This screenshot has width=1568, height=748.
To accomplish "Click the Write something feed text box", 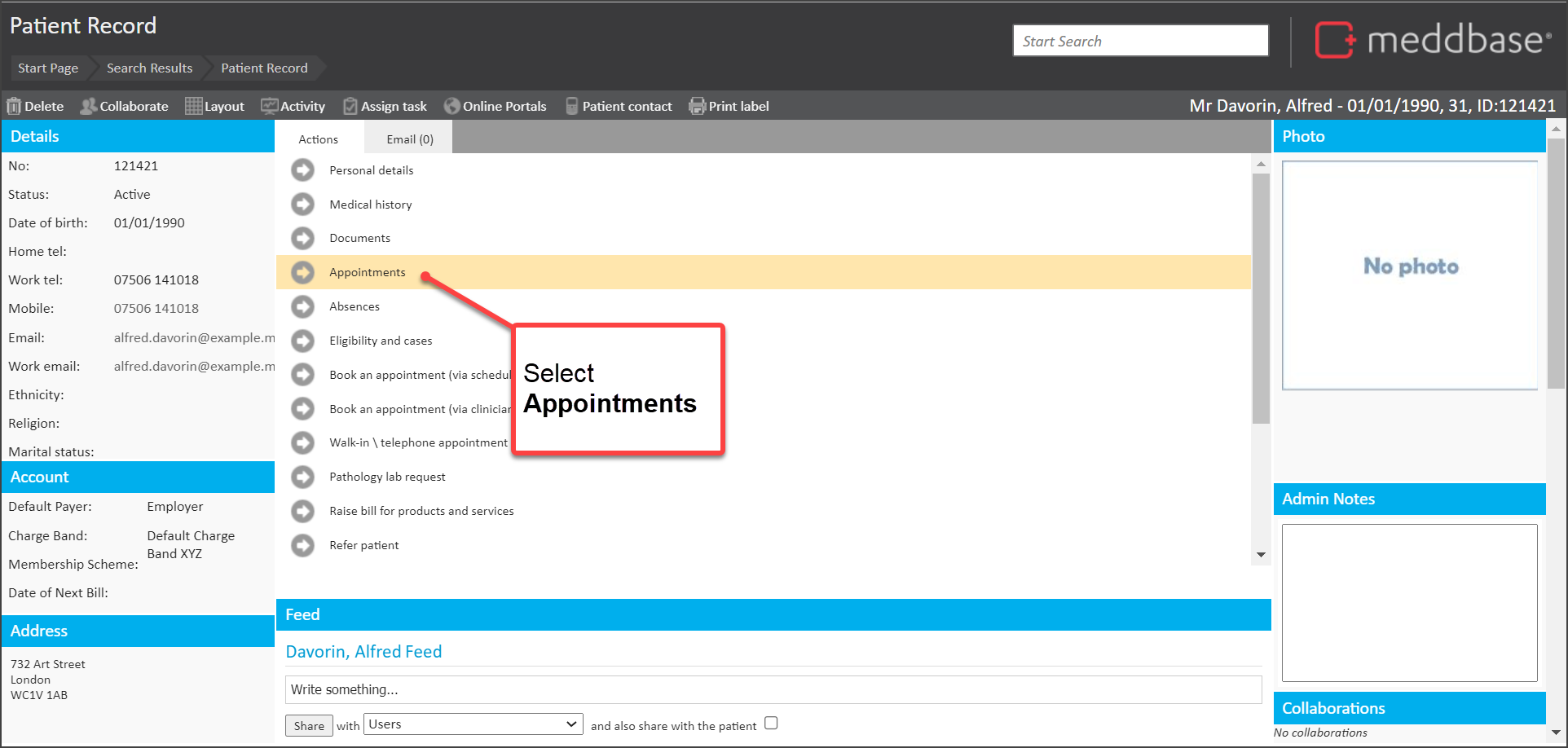I will tap(773, 689).
